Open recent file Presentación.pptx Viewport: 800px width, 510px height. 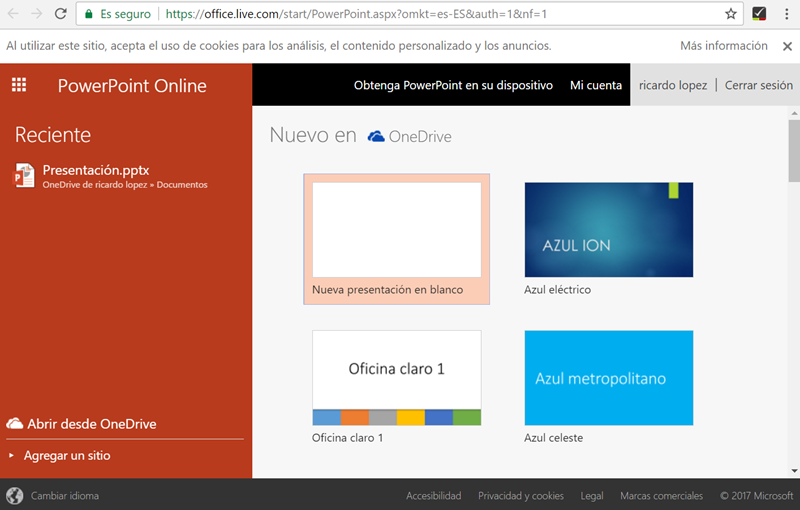point(96,170)
